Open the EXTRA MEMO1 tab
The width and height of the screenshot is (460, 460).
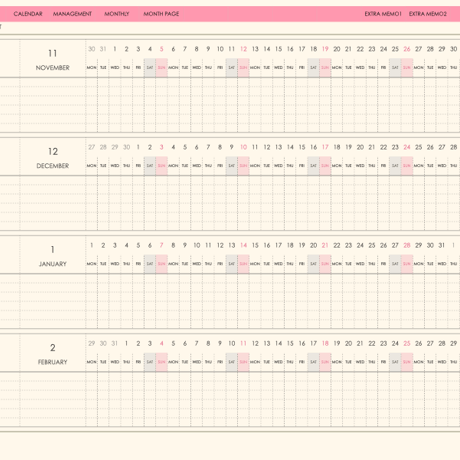click(x=383, y=14)
